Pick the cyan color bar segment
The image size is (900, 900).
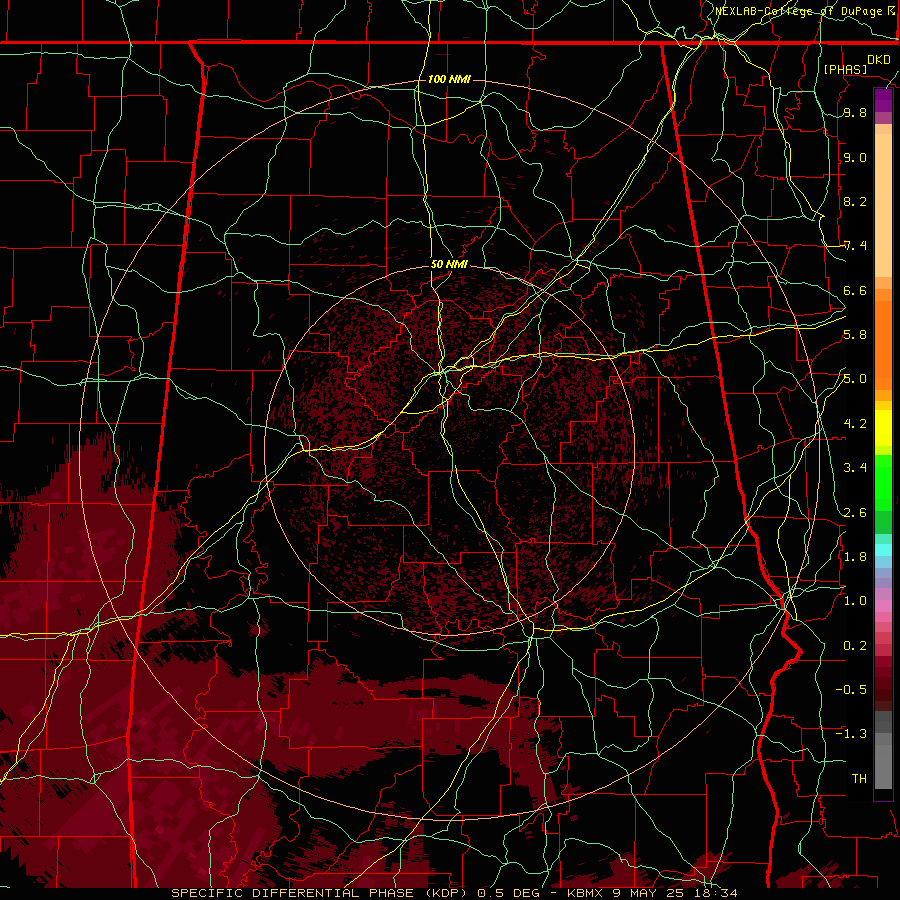pyautogui.click(x=883, y=549)
